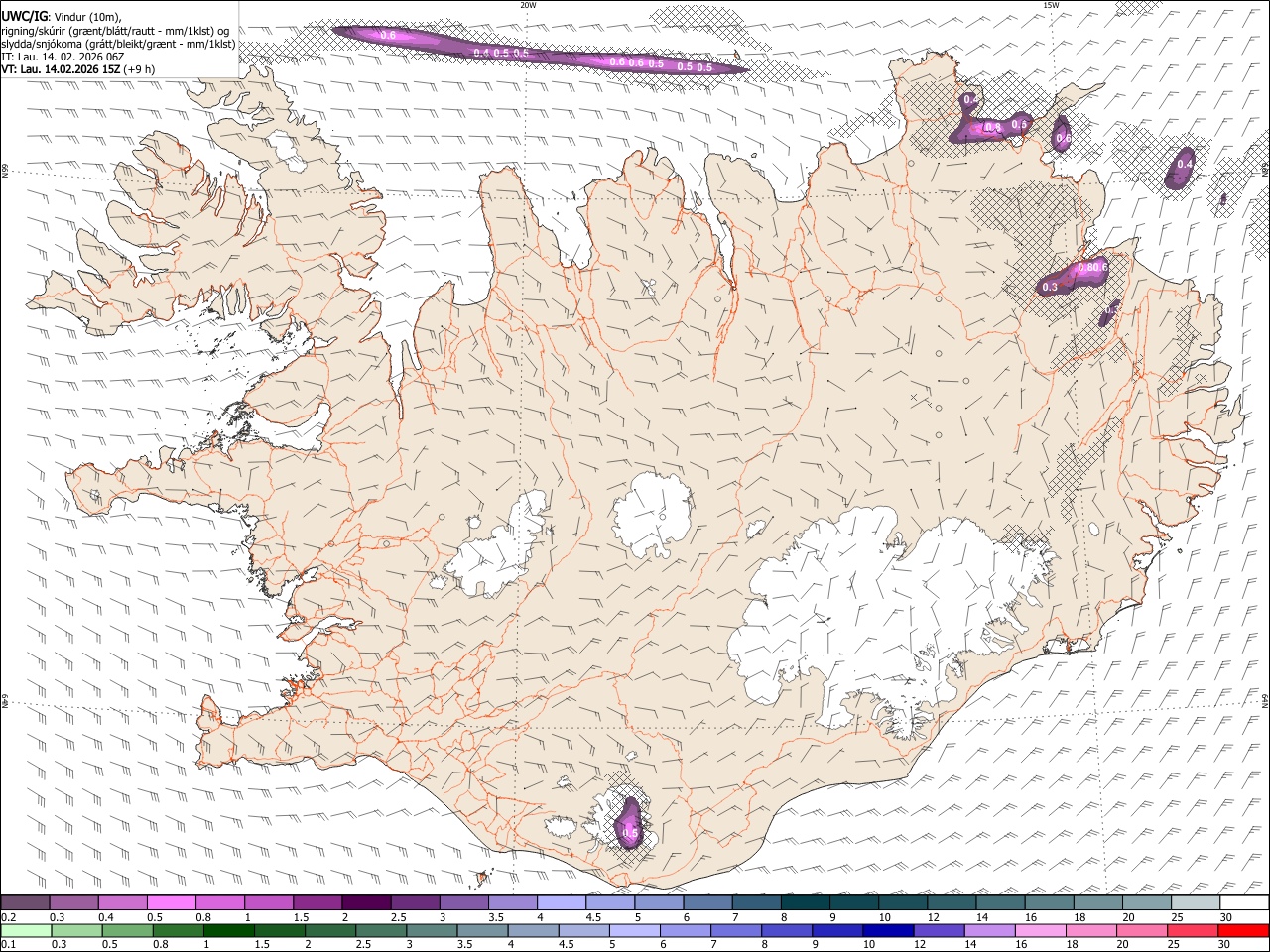Pick the bright pink swatch between 0.5 and 0.8
Viewport: 1270px width, 952px height.
pyautogui.click(x=172, y=902)
